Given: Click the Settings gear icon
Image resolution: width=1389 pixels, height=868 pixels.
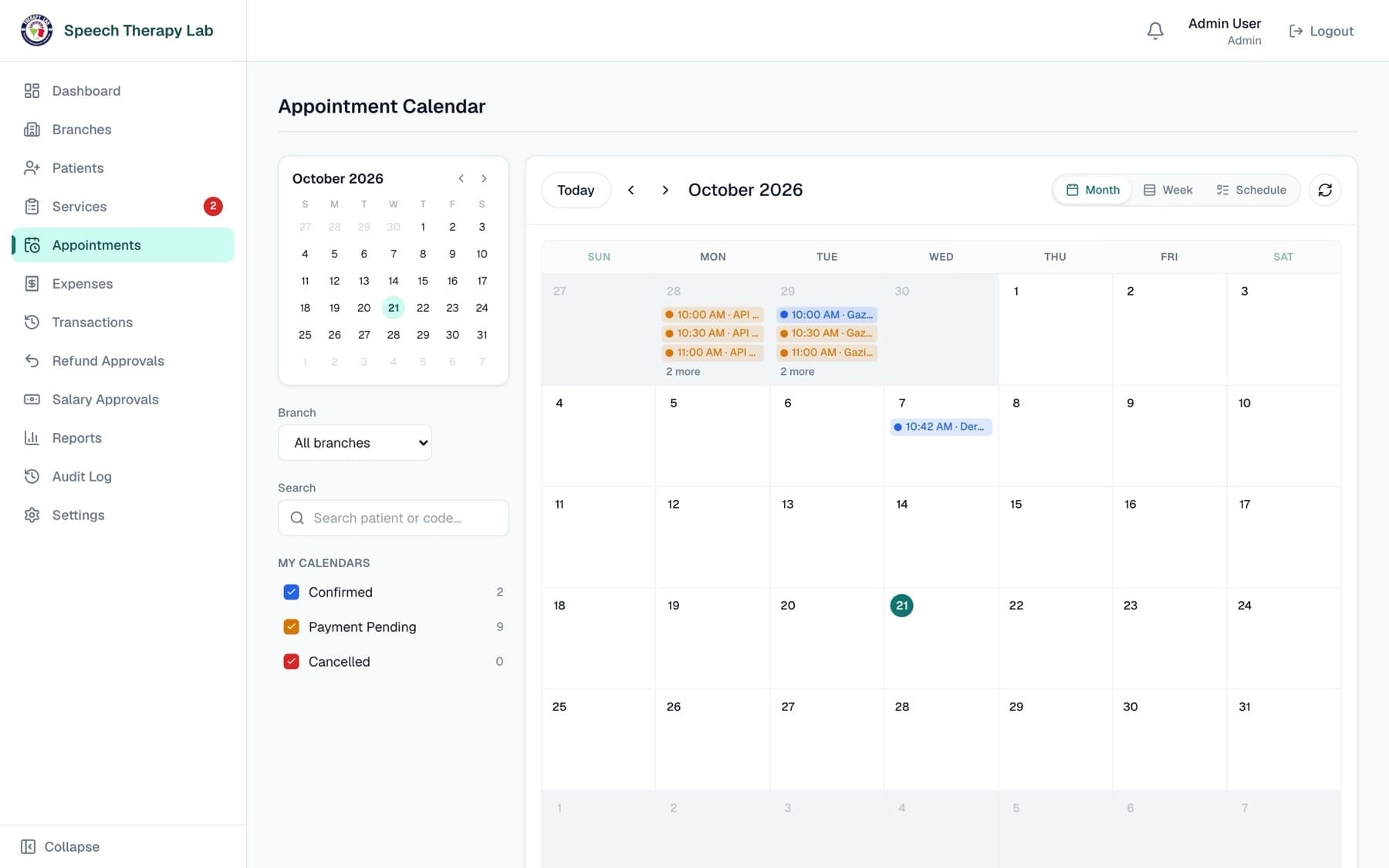Looking at the screenshot, I should point(32,515).
